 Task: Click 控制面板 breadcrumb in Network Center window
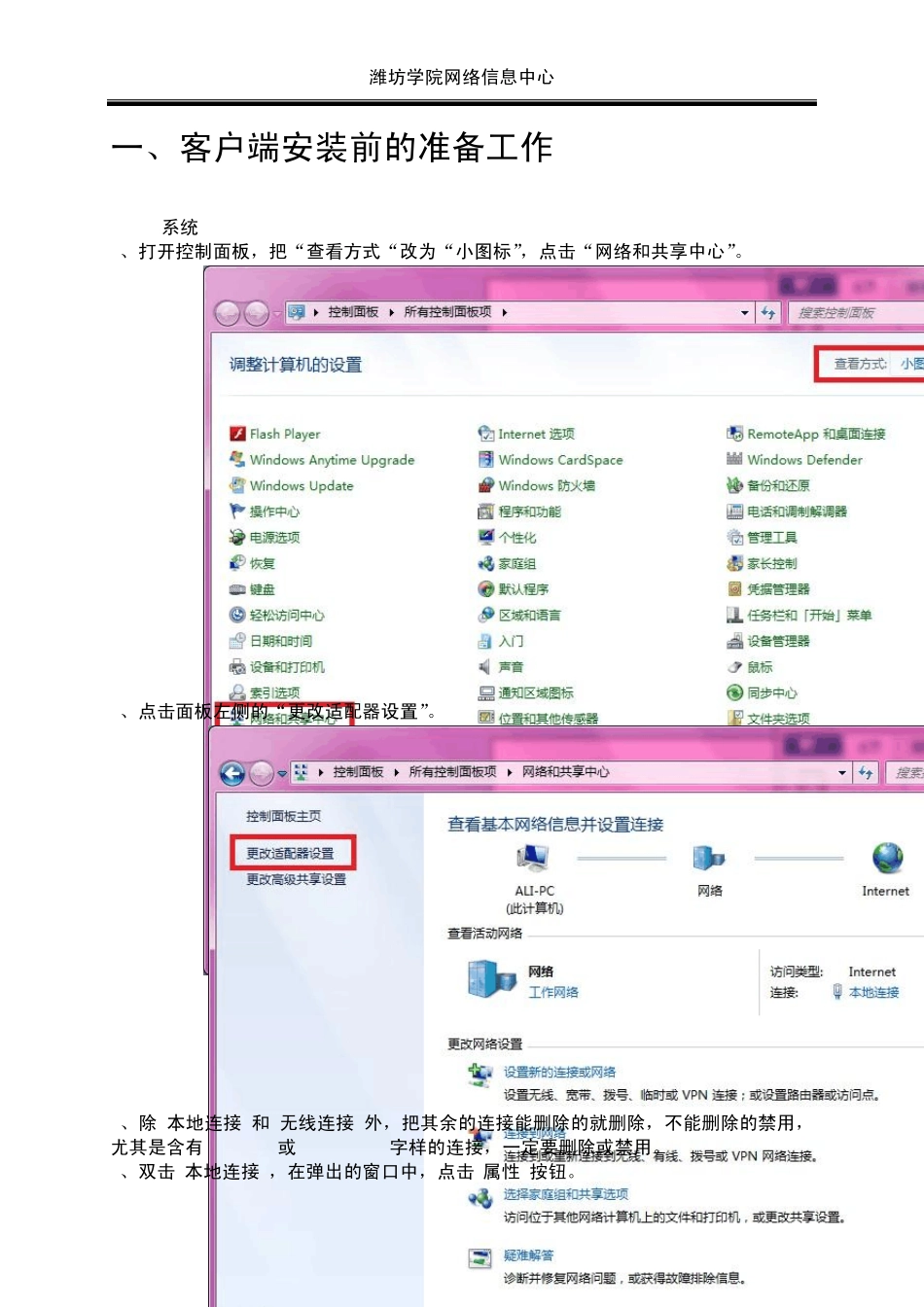pos(358,772)
